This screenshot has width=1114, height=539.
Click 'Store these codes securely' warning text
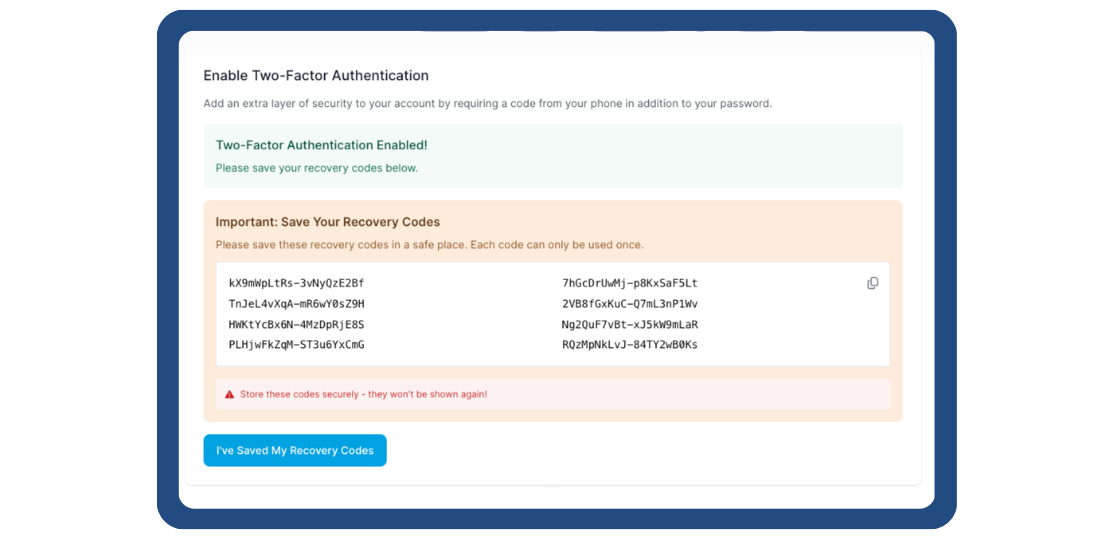pos(363,395)
